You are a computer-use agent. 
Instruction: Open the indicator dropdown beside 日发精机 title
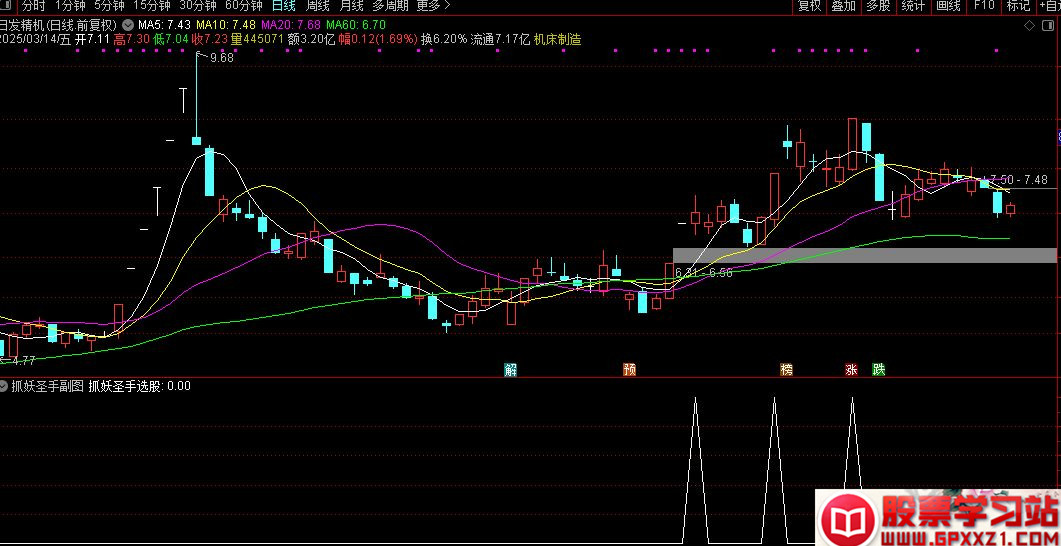pyautogui.click(x=127, y=24)
